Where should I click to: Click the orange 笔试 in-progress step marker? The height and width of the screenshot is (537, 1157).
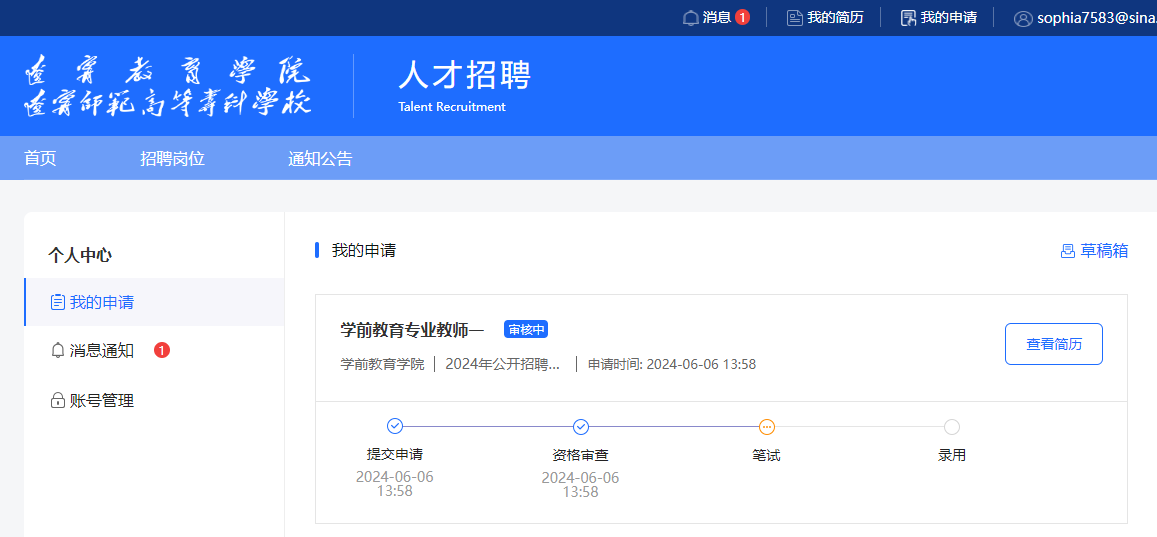coord(767,427)
